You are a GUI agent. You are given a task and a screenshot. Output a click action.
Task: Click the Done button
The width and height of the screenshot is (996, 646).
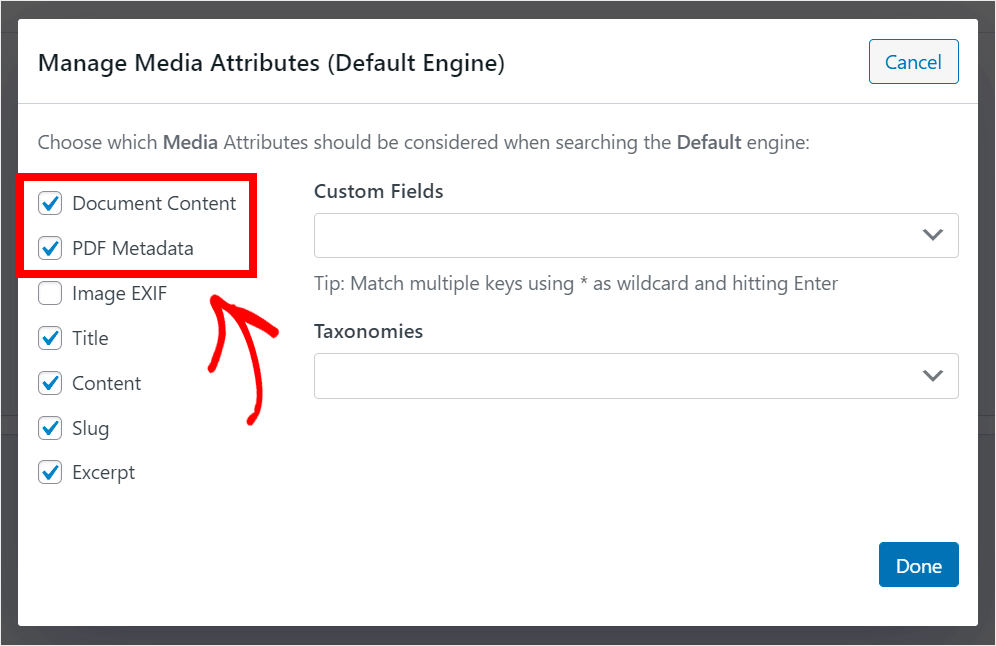[x=919, y=565]
